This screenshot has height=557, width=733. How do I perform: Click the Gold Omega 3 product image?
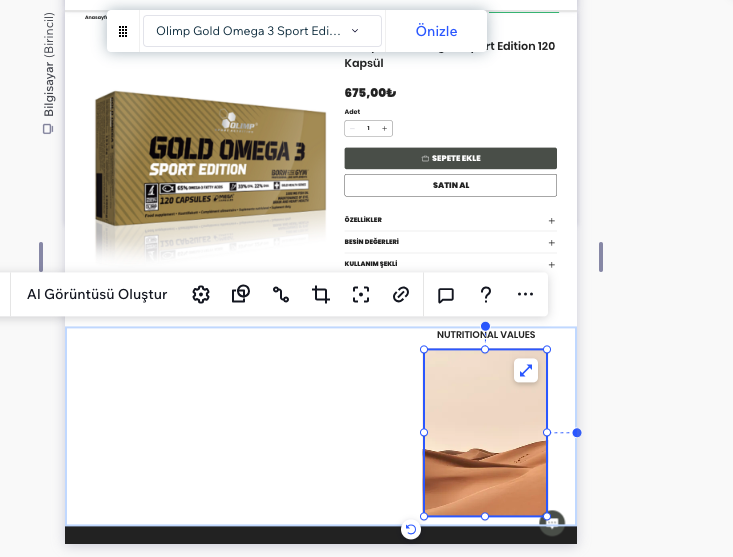point(211,177)
